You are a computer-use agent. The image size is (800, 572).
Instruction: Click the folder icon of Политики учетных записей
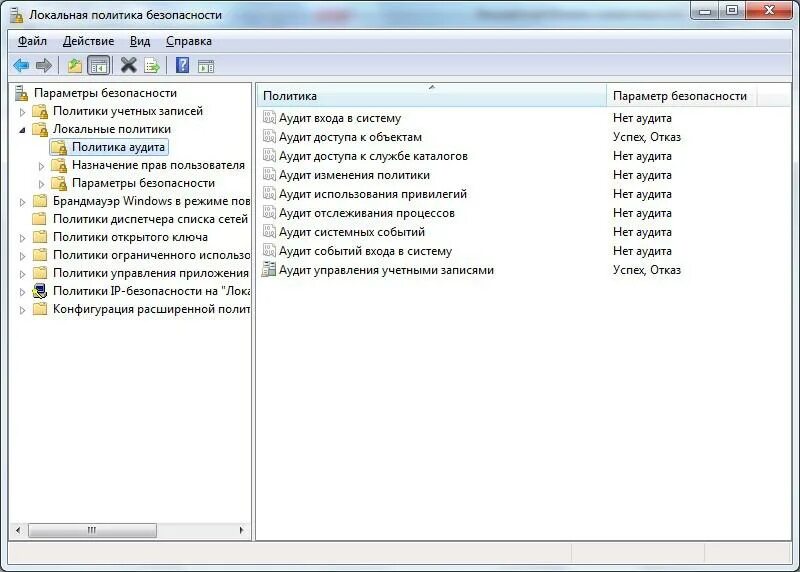(x=40, y=111)
